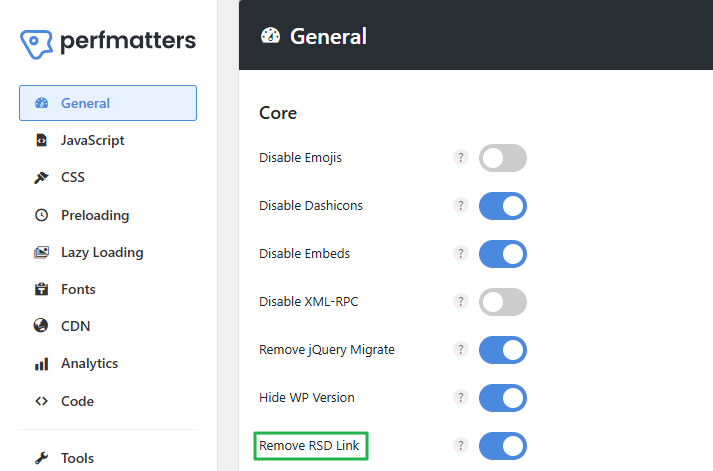Click the Fonts sidebar icon

click(41, 289)
